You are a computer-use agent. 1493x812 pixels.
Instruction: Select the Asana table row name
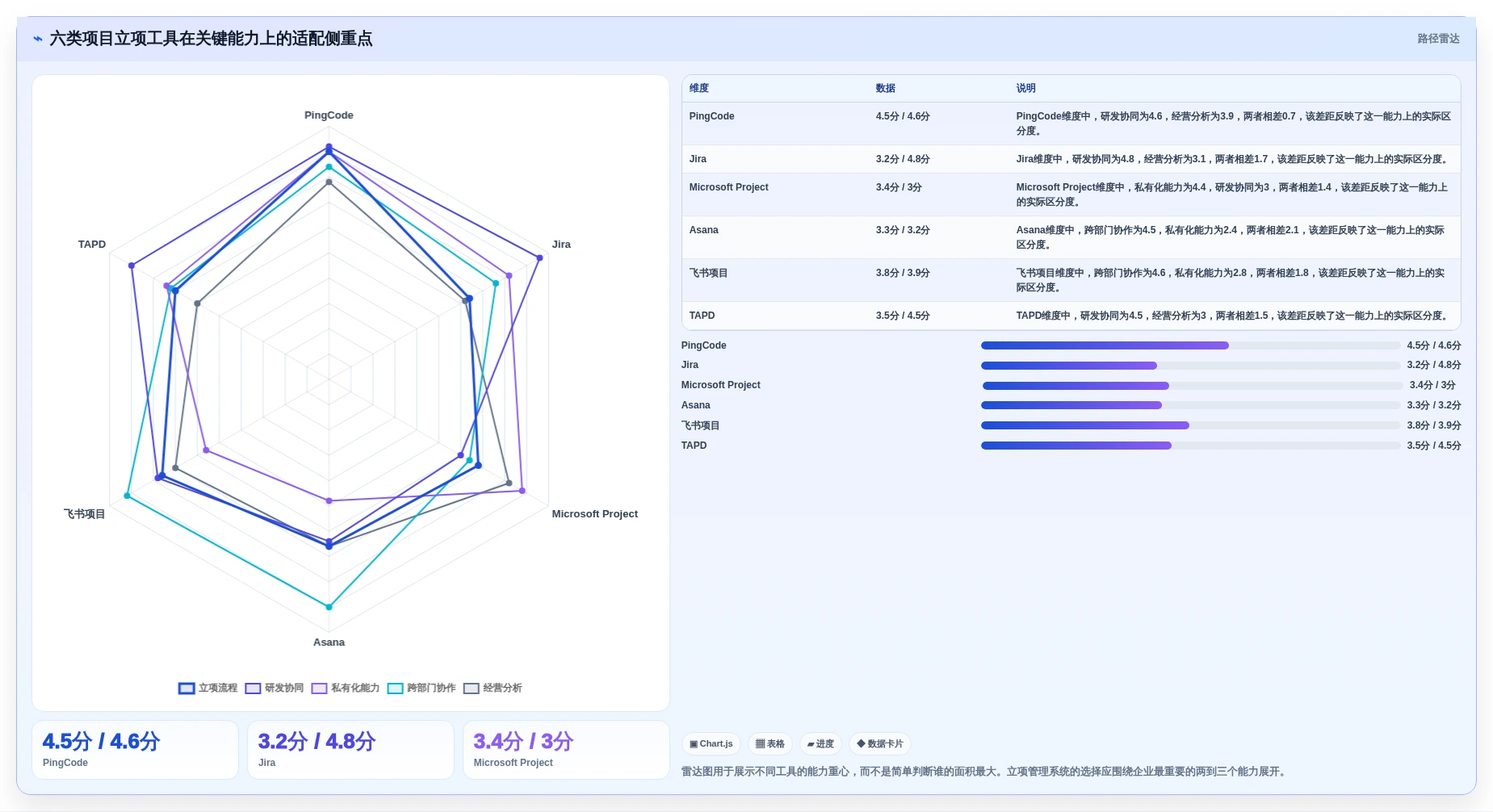pyautogui.click(x=703, y=230)
